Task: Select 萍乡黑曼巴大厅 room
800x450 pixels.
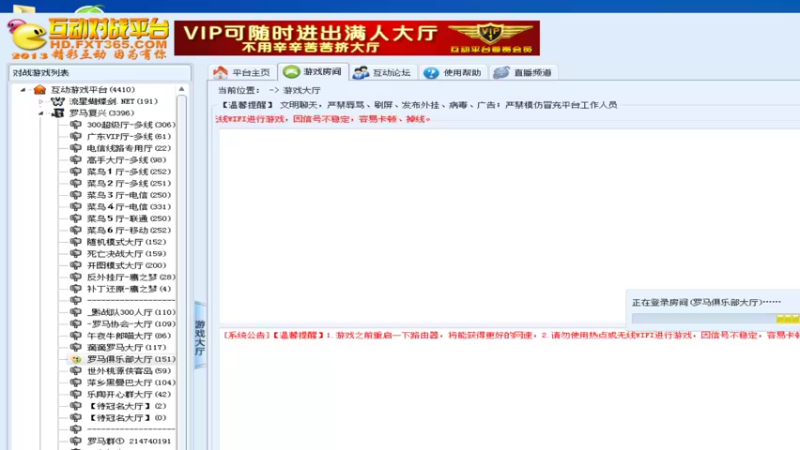Action: tap(131, 383)
